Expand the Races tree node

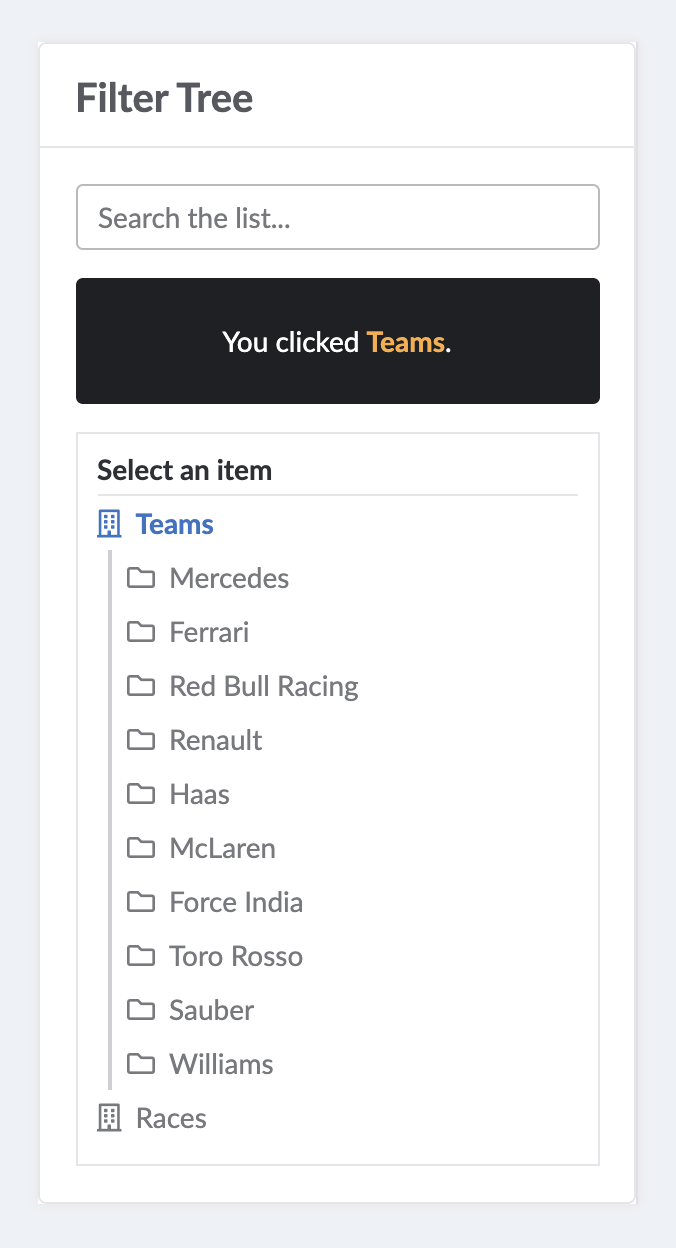[171, 1118]
